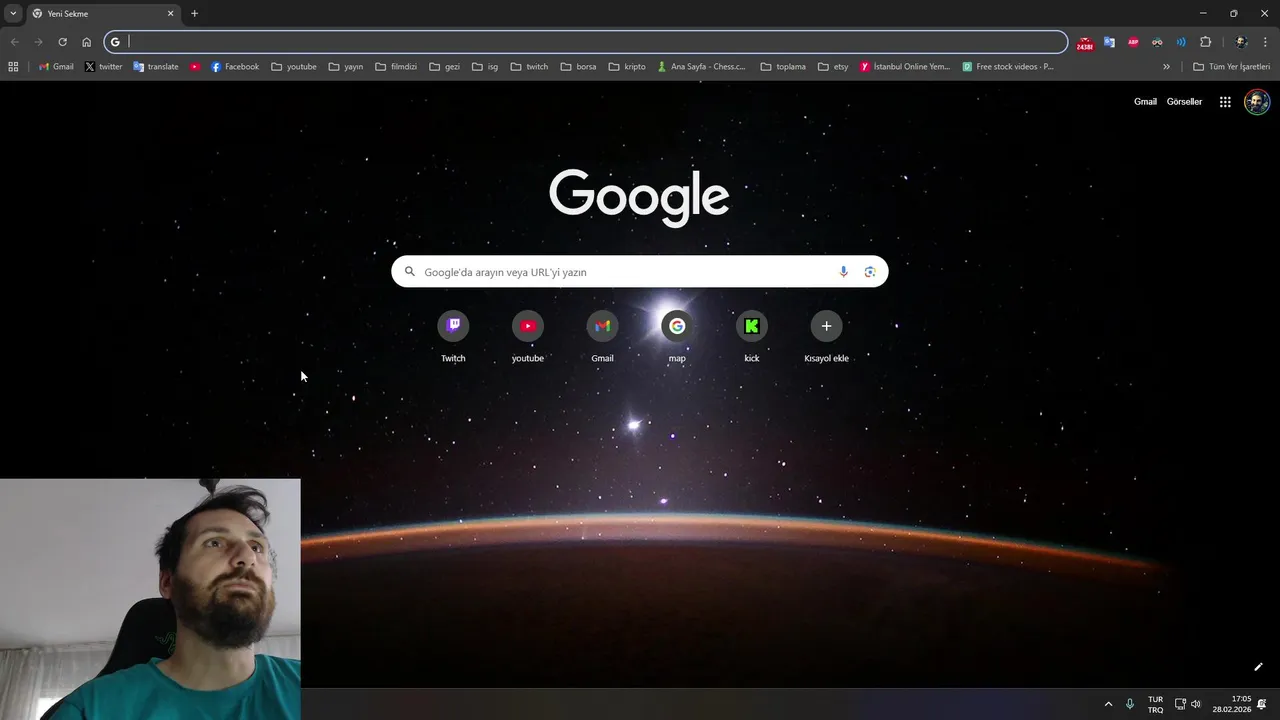This screenshot has height=720, width=1280.
Task: Expand the etsy bookmark folder
Action: coord(833,67)
